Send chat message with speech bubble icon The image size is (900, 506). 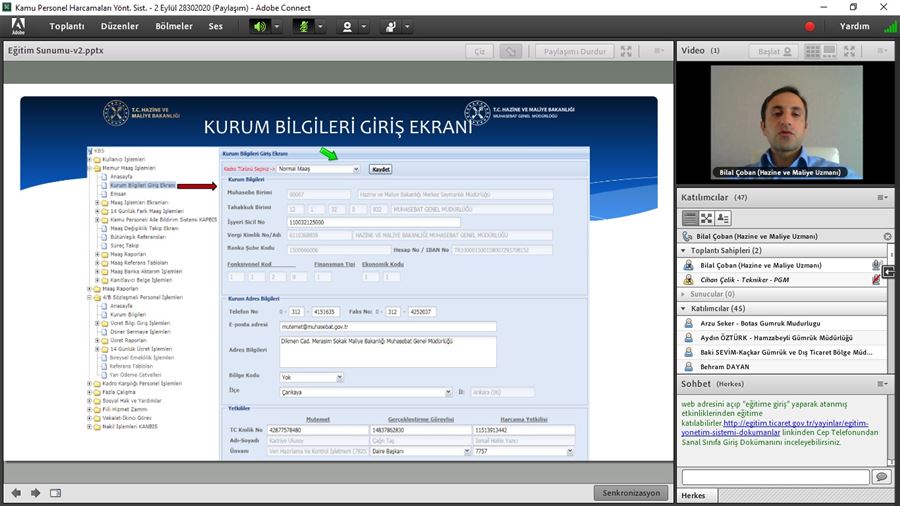(881, 477)
